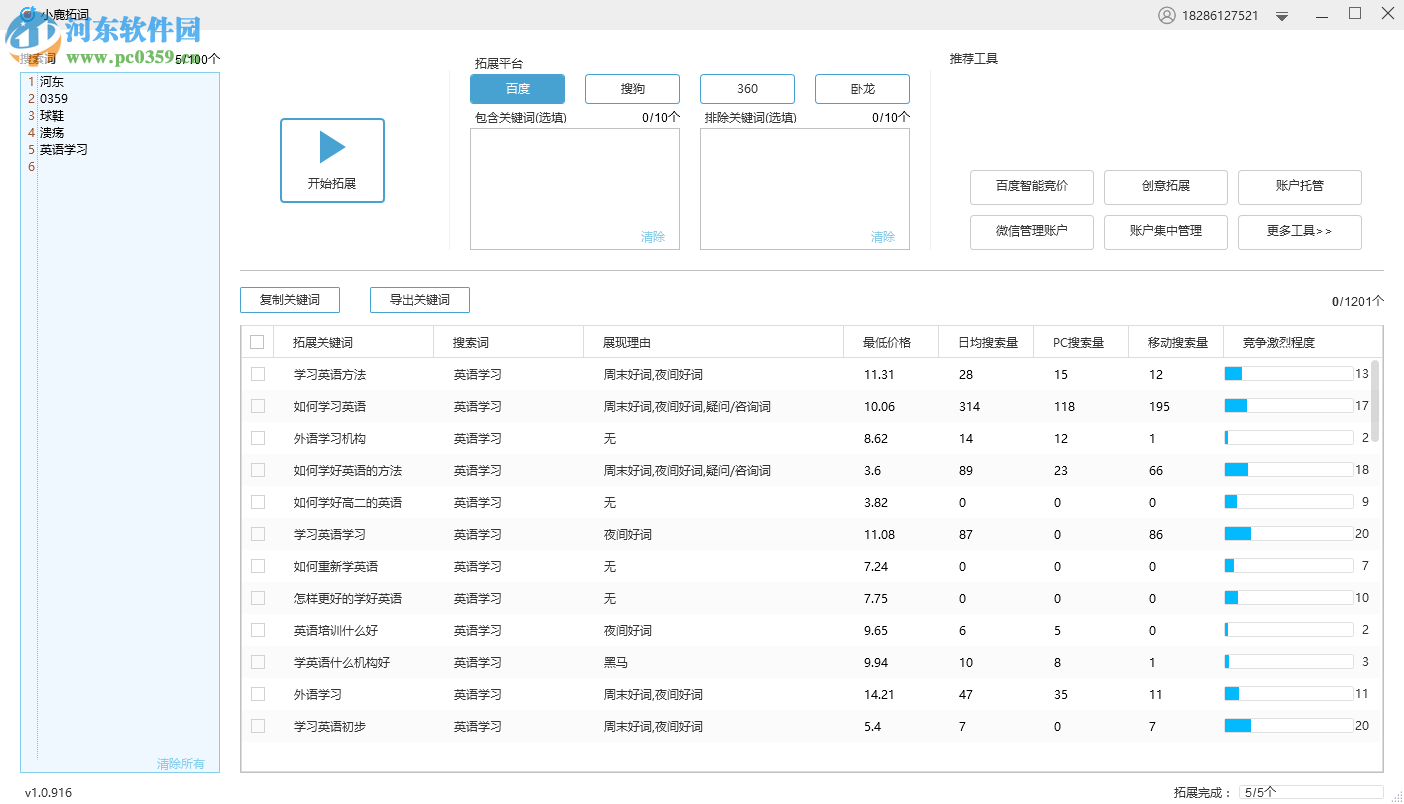Check the checkbox for 学习英语方法 row
The height and width of the screenshot is (804, 1404).
pyautogui.click(x=257, y=374)
